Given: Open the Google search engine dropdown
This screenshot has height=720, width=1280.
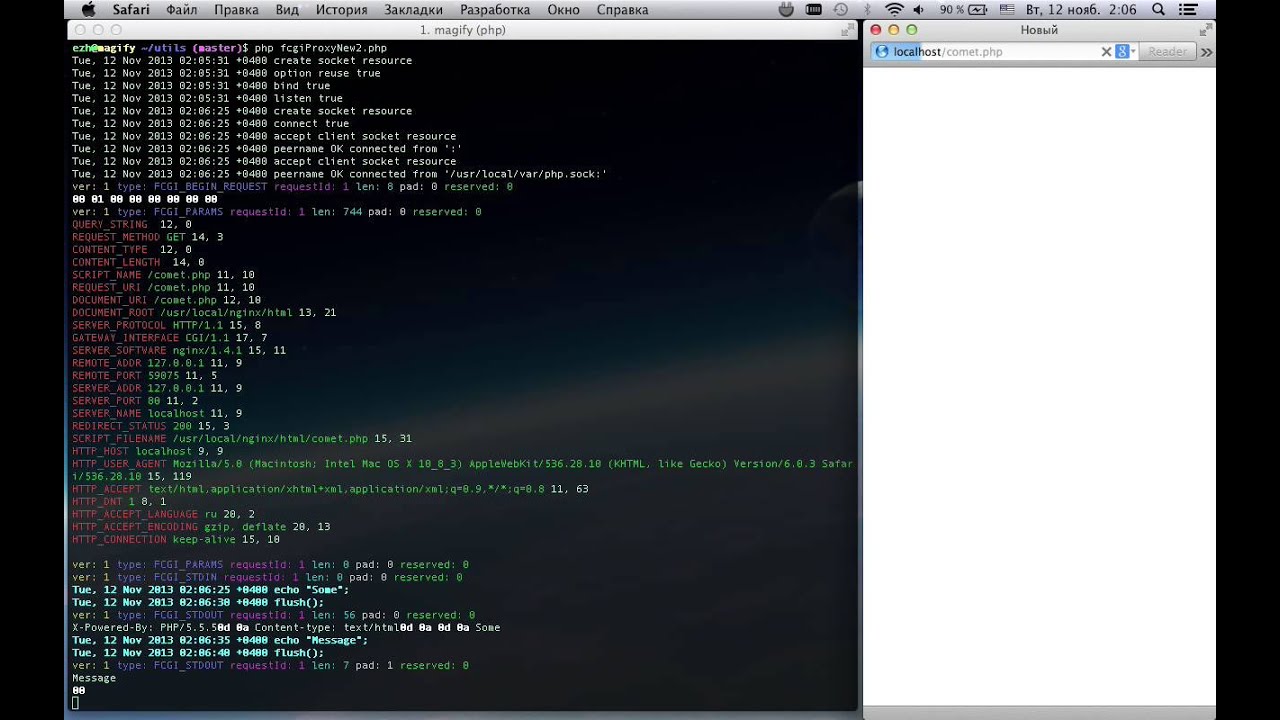Looking at the screenshot, I should (x=1125, y=51).
